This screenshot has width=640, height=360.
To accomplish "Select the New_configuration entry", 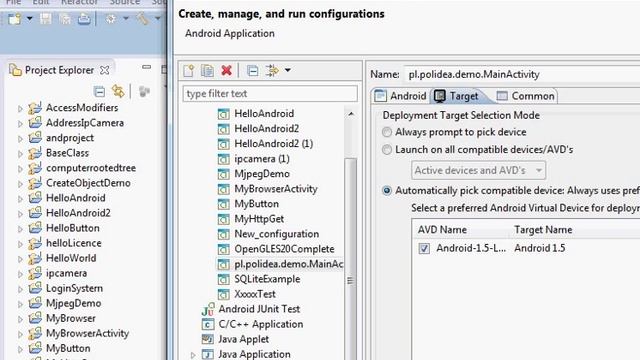I will pyautogui.click(x=276, y=234).
